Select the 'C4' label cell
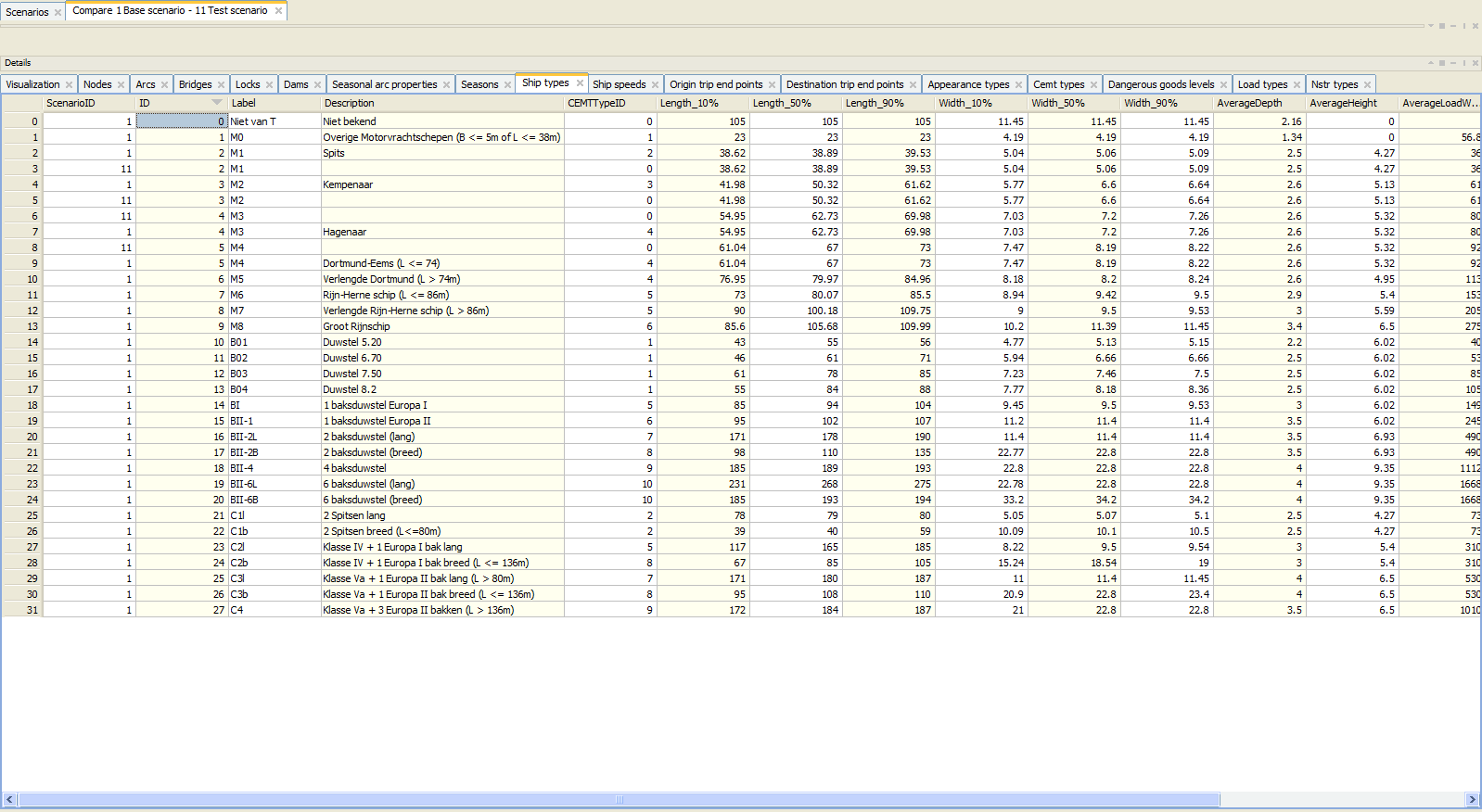 tap(274, 610)
